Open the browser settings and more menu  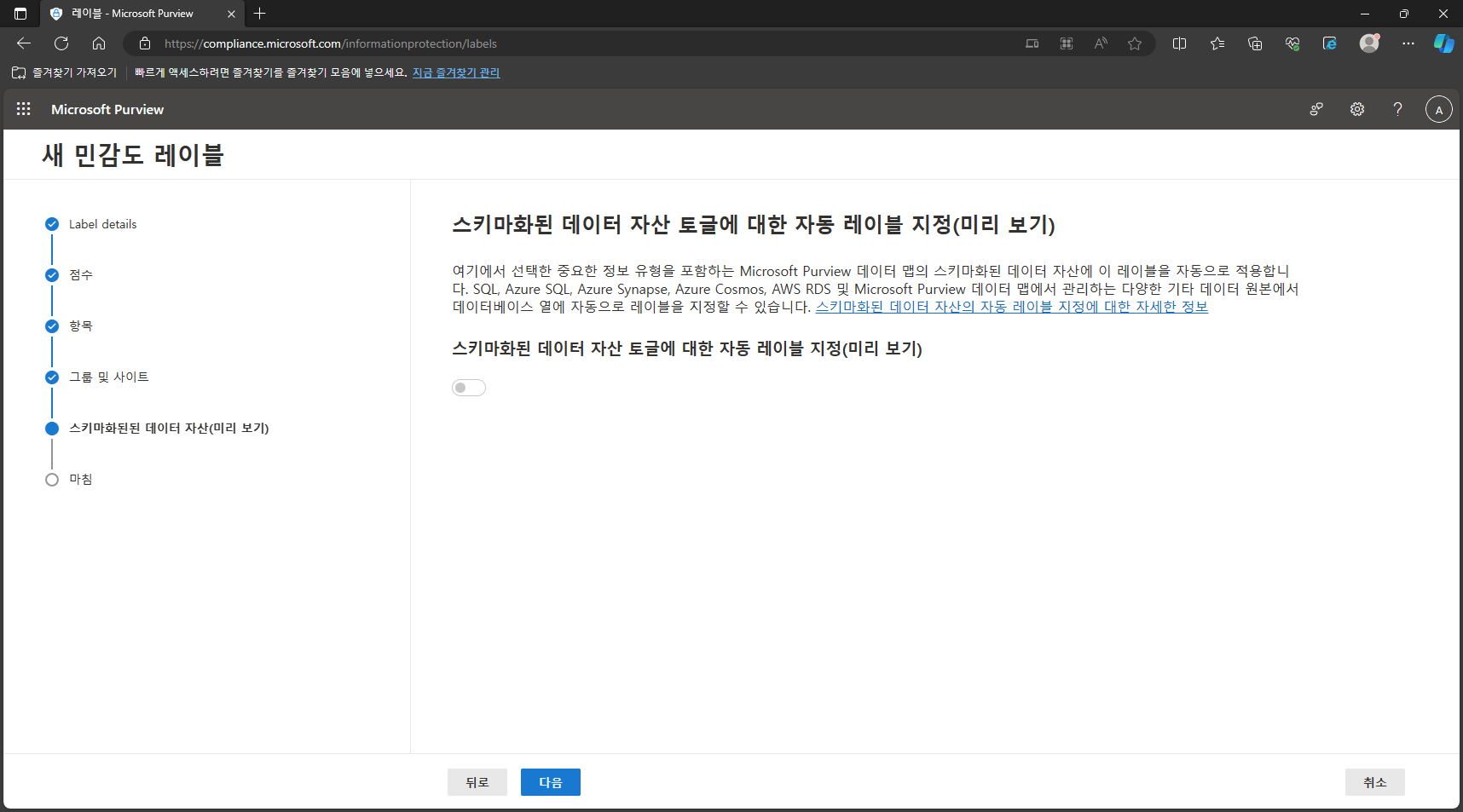coord(1408,43)
